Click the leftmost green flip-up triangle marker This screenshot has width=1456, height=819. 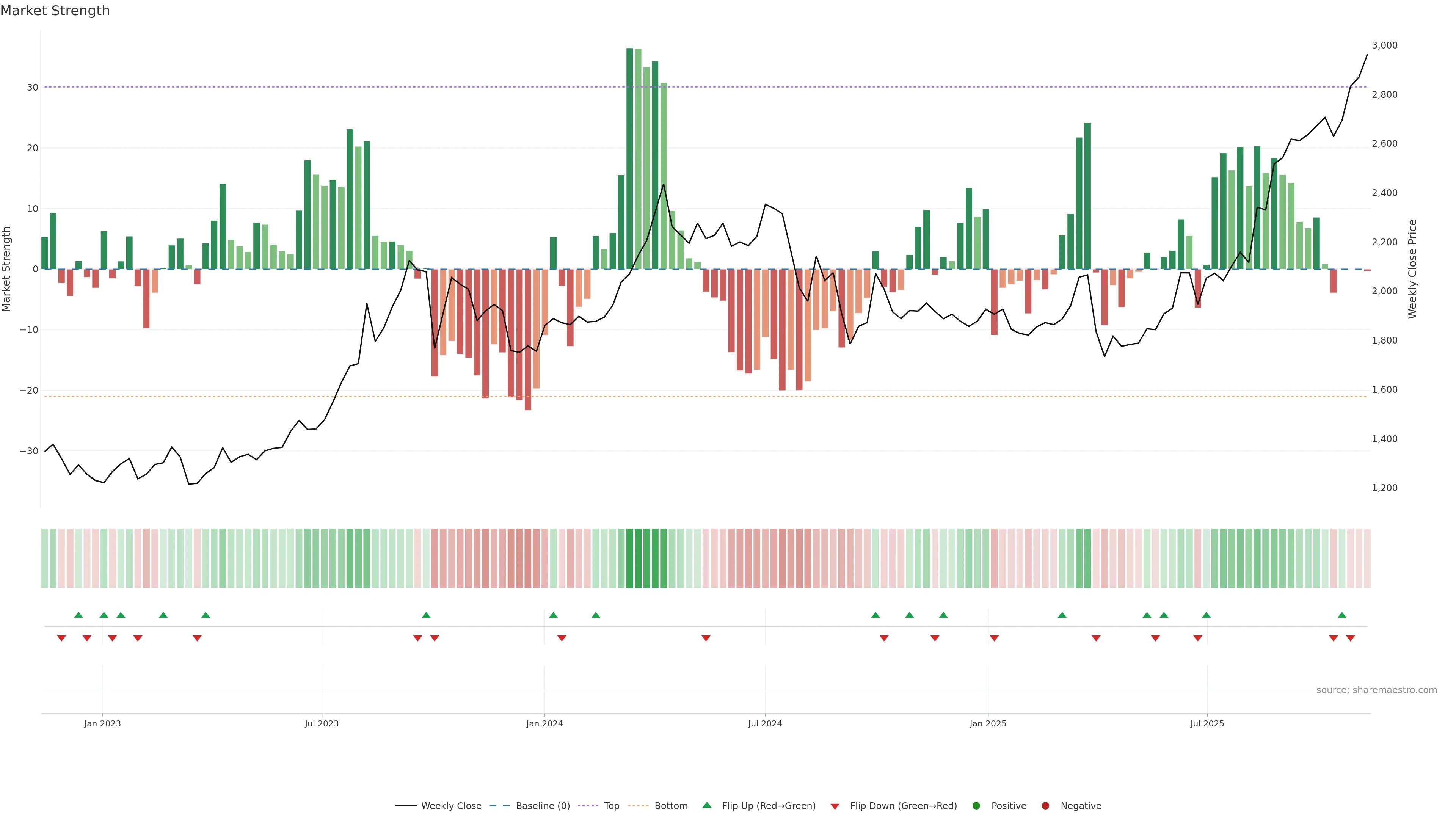pyautogui.click(x=78, y=615)
